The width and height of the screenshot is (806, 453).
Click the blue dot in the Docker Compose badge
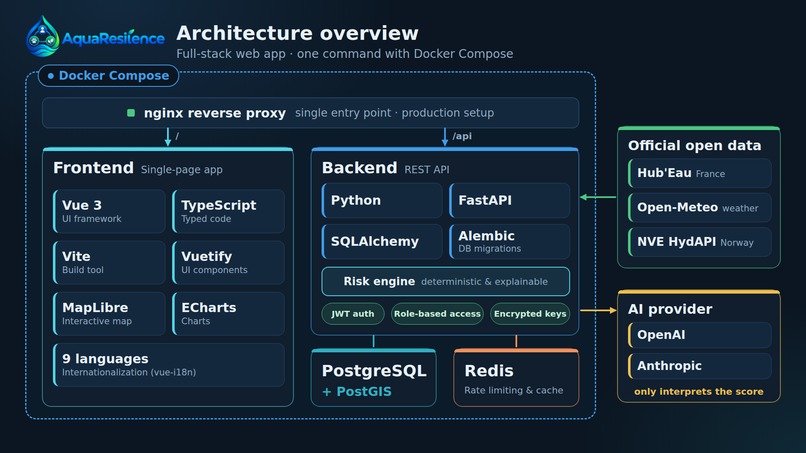click(50, 76)
